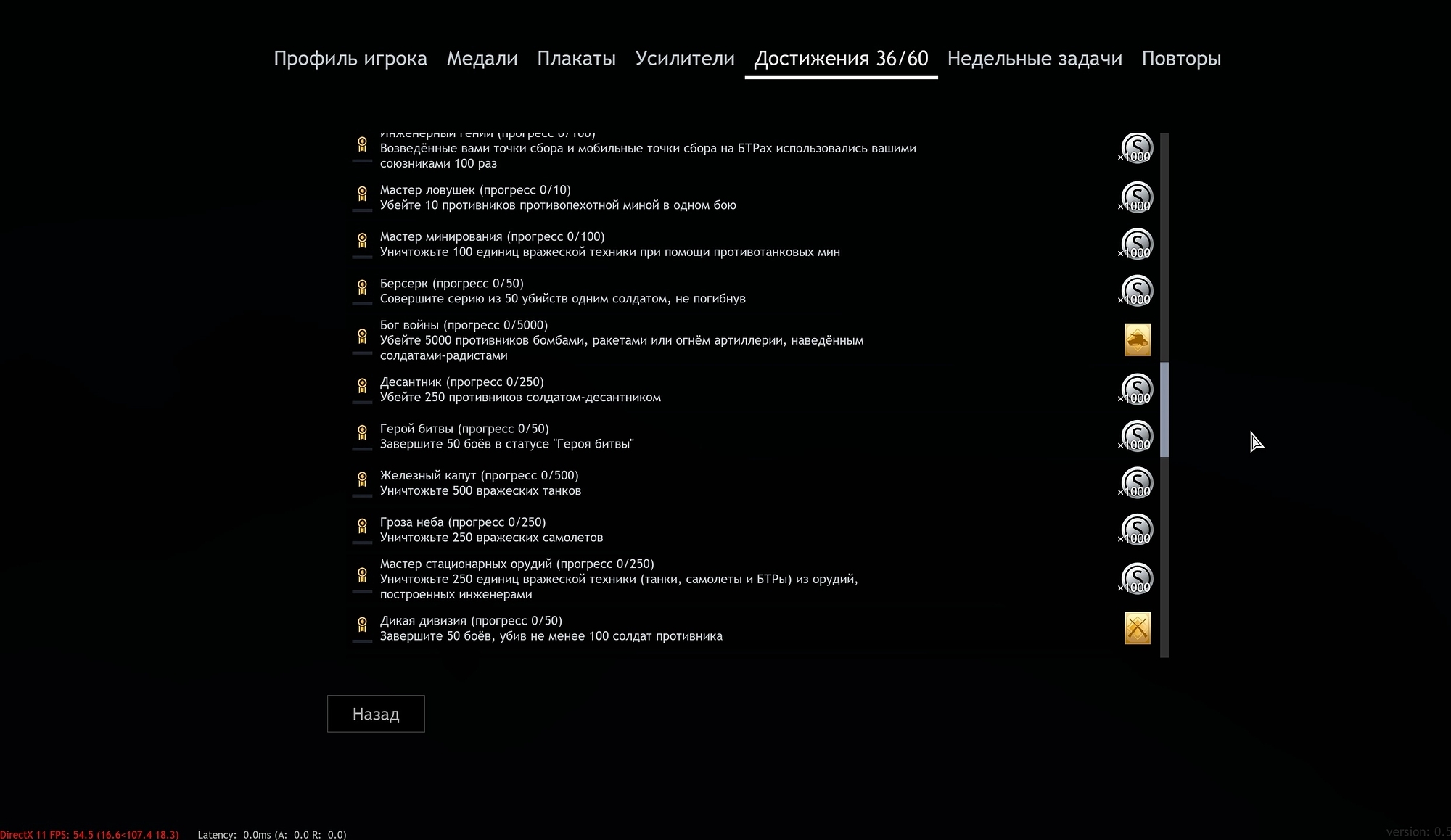Switch to the Повторы tab

[x=1180, y=58]
